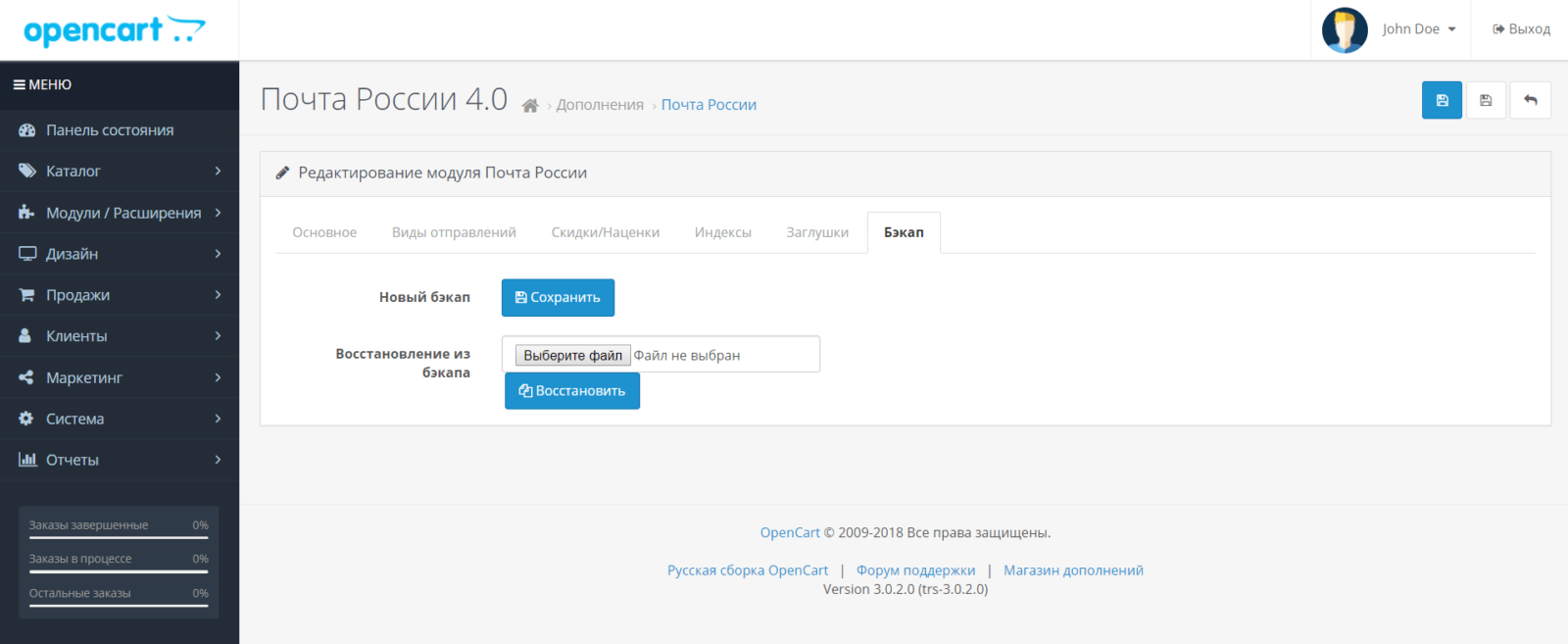Screen dimensions: 1568x644
Task: Click the Отчеты bar chart icon
Action: pyautogui.click(x=27, y=460)
